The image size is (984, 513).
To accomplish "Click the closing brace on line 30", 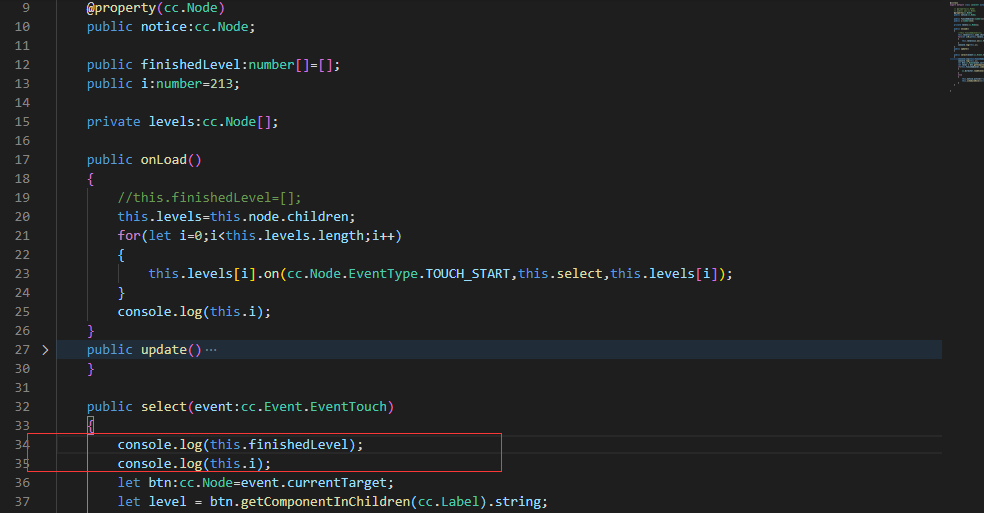I will [90, 369].
